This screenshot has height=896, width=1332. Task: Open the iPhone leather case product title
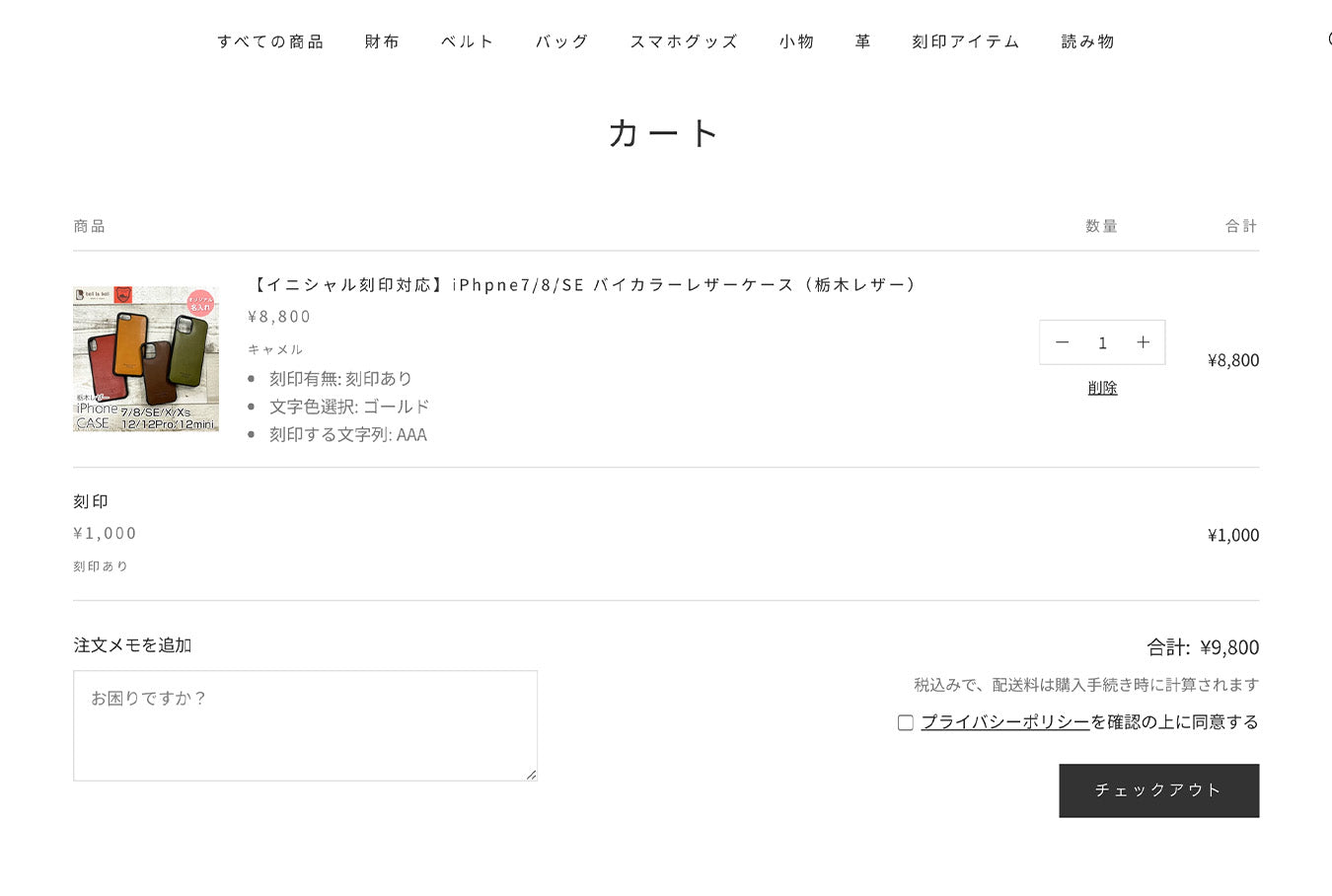click(584, 284)
